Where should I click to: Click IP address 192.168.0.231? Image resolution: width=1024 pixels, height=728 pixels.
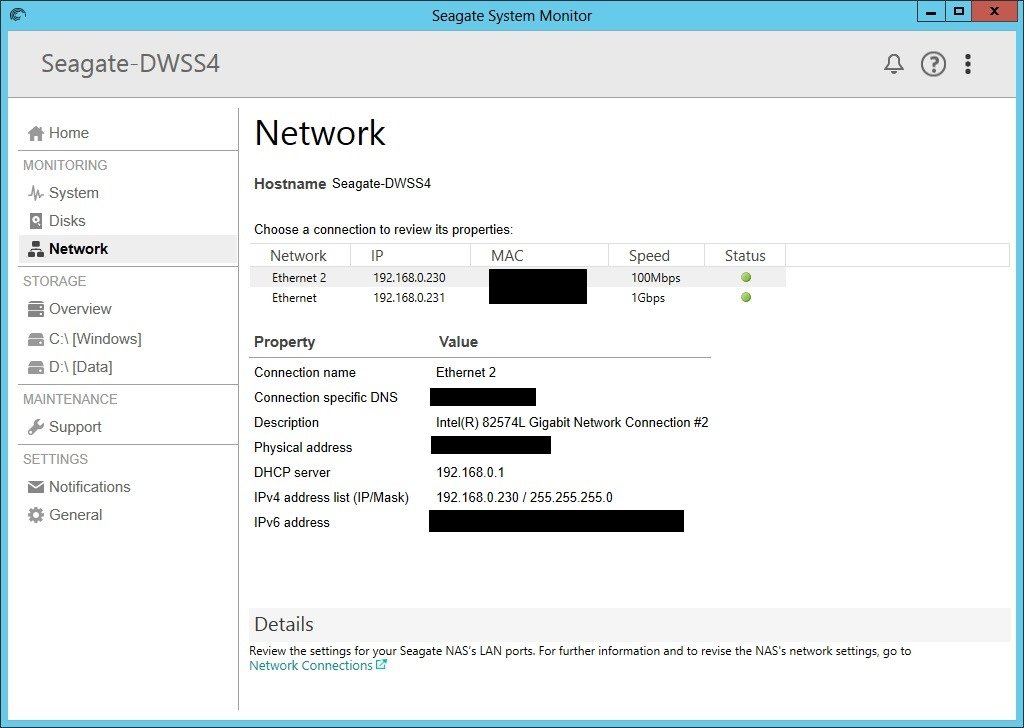(x=409, y=298)
